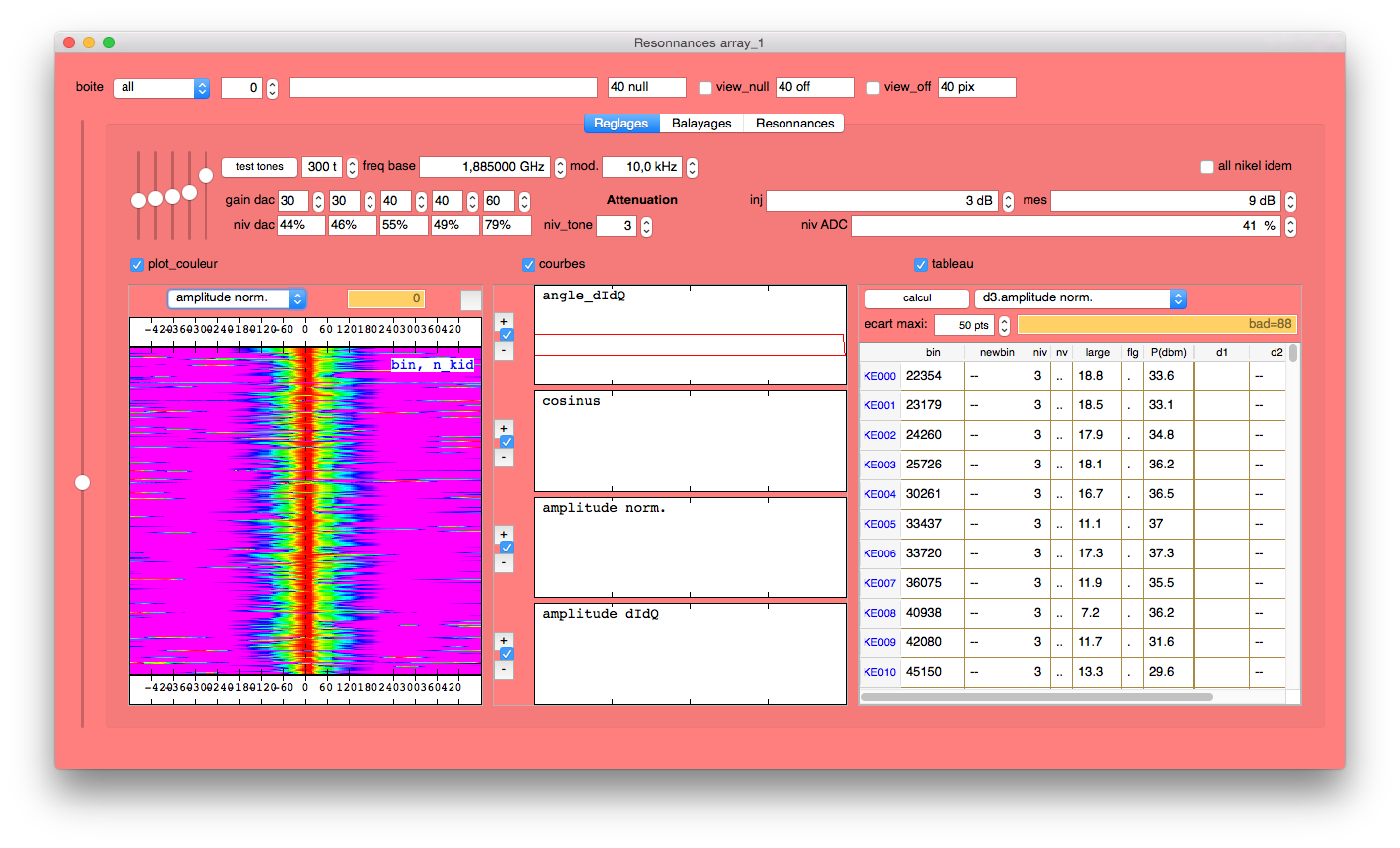Click the niv_tone stepper arrows
This screenshot has width=1400, height=848.
click(x=646, y=226)
